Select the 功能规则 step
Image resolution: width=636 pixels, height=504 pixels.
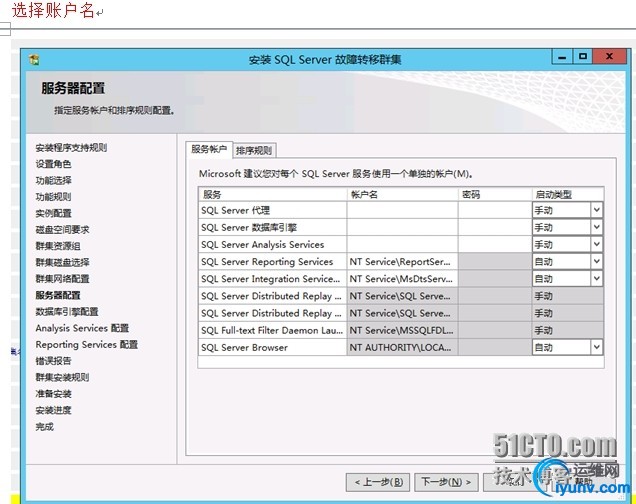coord(53,197)
